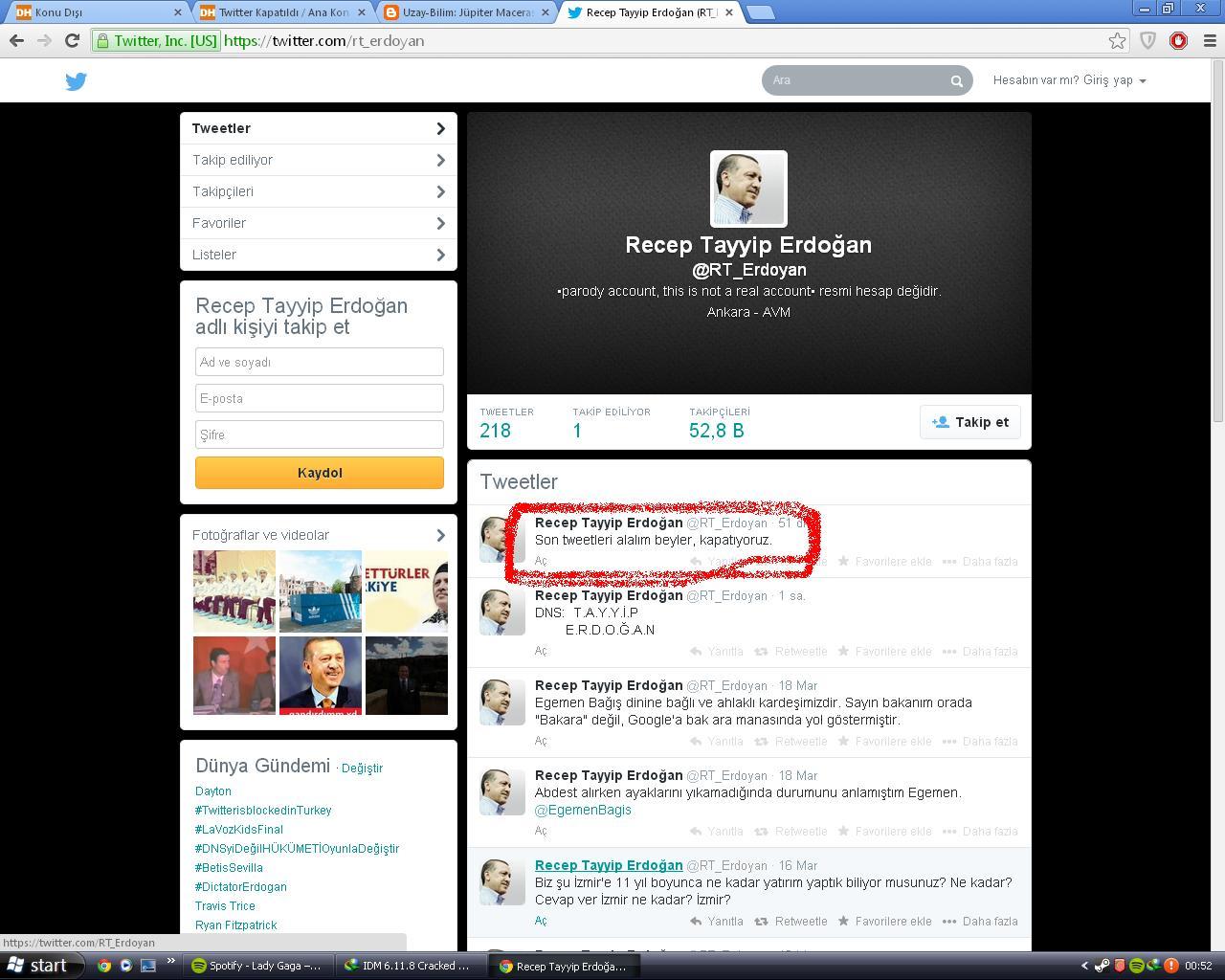Open Chrome icon in quick launch
1225x980 pixels.
pyautogui.click(x=103, y=966)
